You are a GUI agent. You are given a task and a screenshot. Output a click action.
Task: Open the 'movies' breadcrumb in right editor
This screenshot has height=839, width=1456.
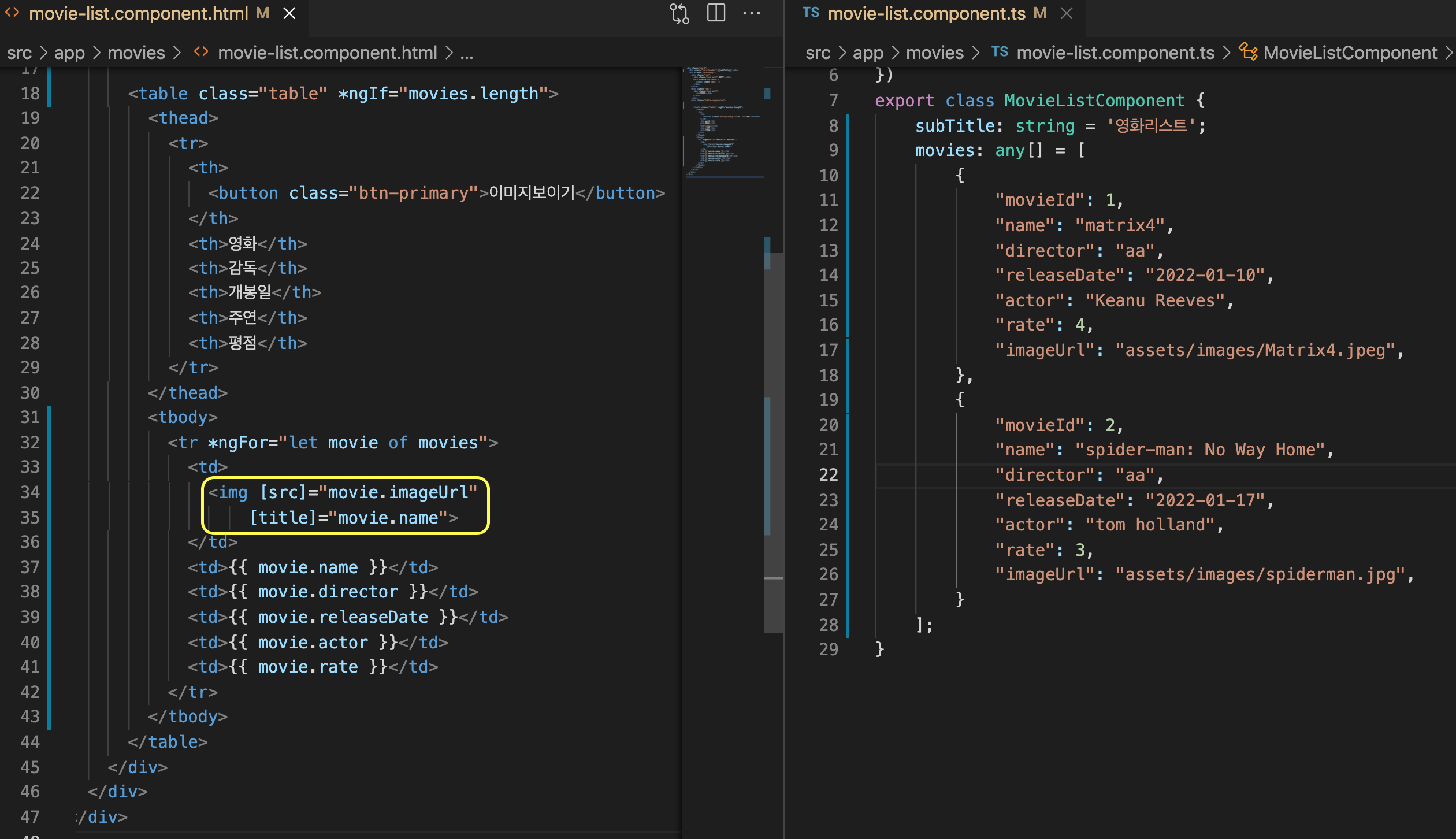pos(934,53)
